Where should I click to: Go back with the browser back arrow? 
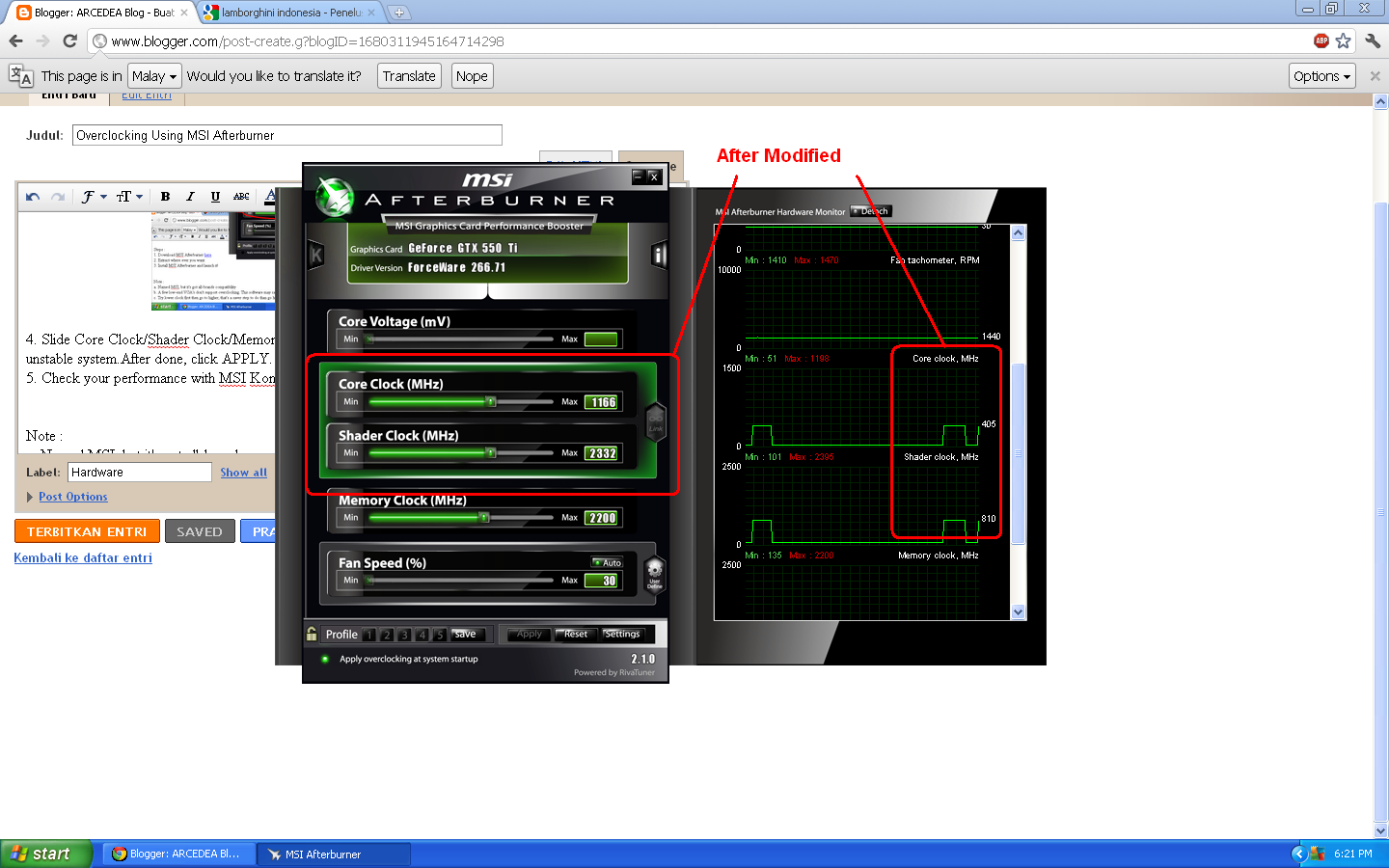[x=15, y=41]
